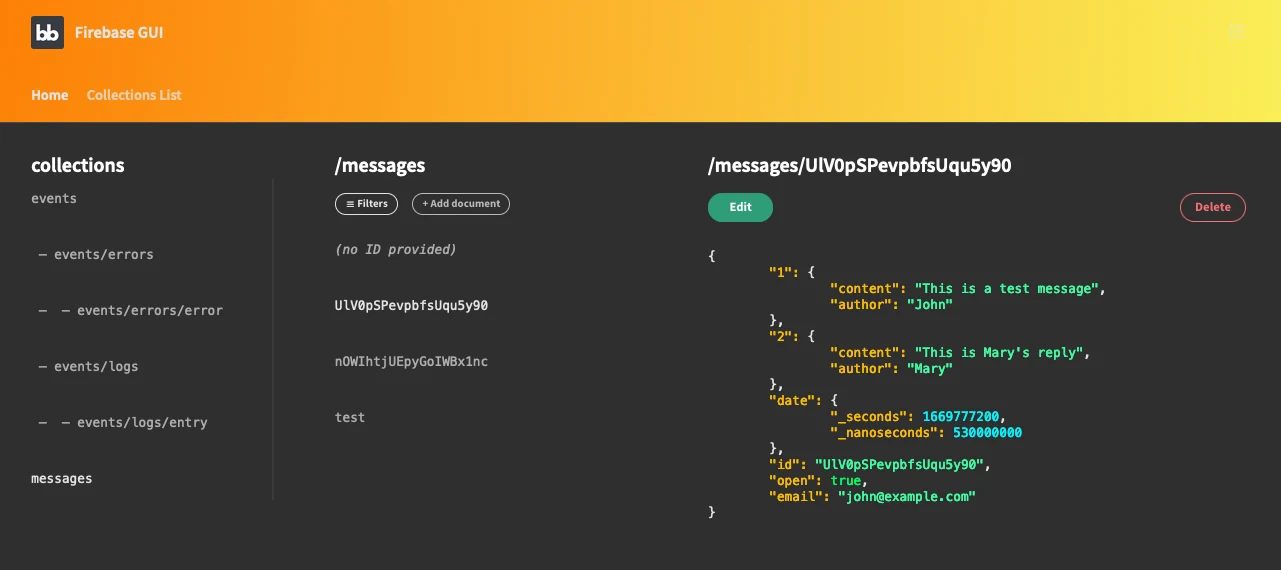Screen dimensions: 1281x570
Task: Click the email value john@example.com
Action: tap(906, 496)
